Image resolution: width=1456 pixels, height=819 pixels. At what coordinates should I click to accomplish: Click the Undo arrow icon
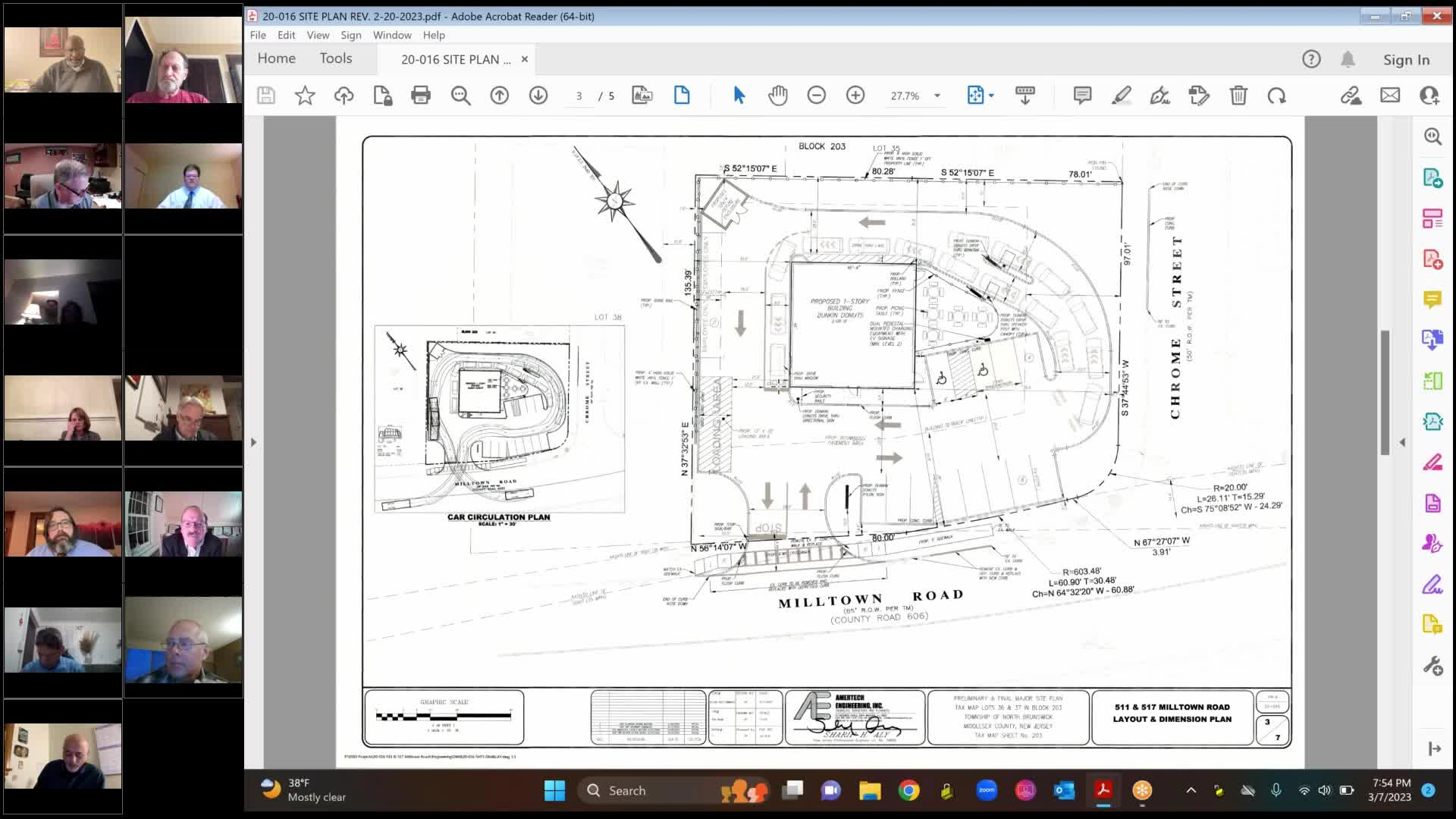coord(1278,96)
